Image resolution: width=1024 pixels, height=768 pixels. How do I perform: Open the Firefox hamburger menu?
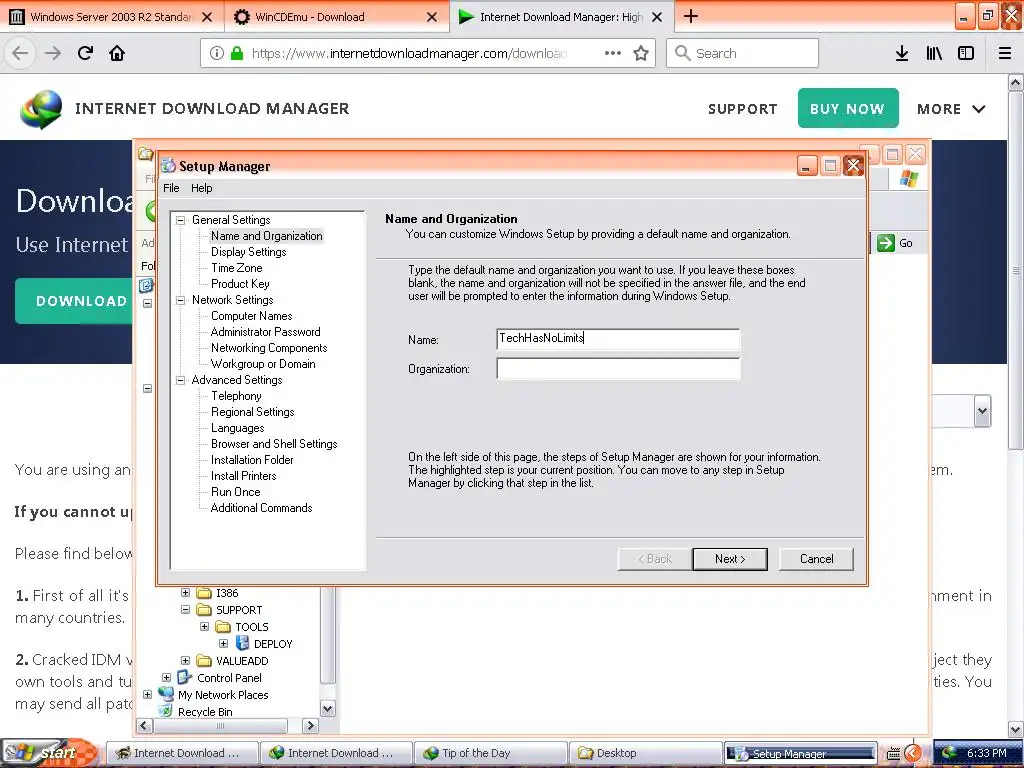(x=1005, y=53)
